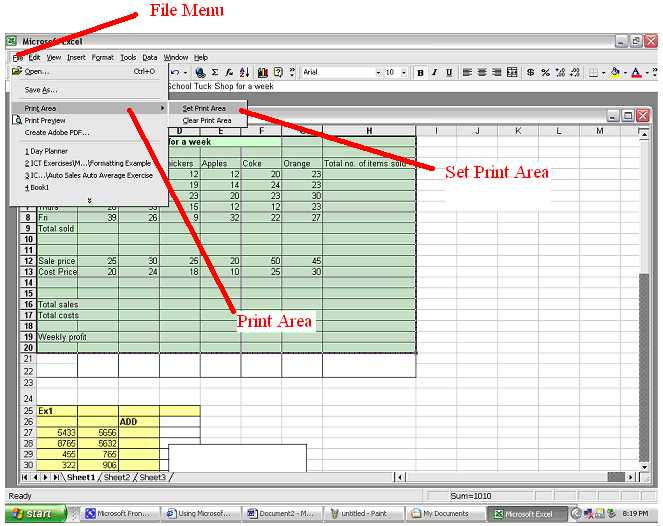Open the Insert menu
This screenshot has height=526, width=663.
click(76, 58)
